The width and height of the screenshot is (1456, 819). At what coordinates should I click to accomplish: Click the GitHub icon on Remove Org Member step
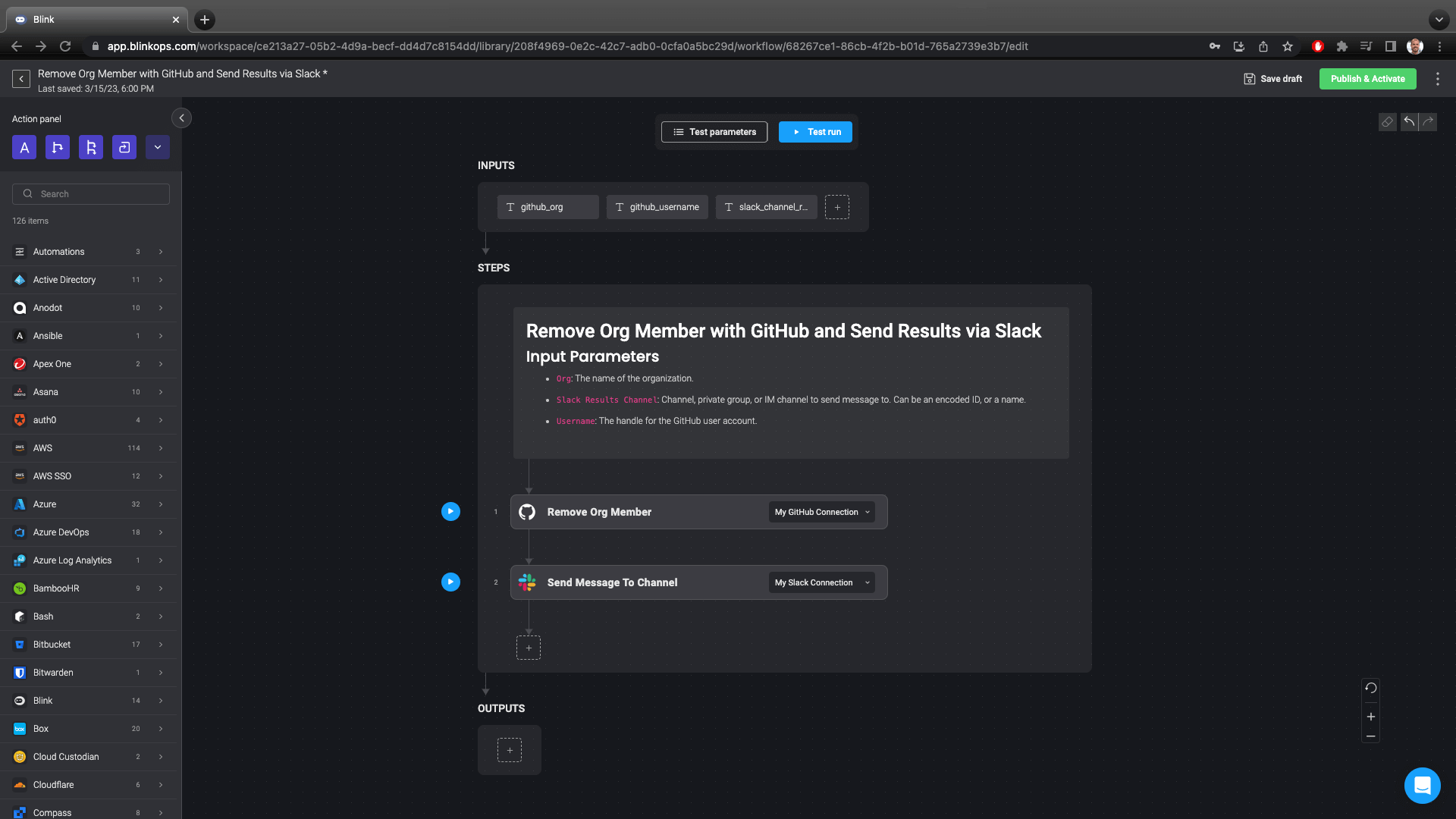(x=527, y=512)
